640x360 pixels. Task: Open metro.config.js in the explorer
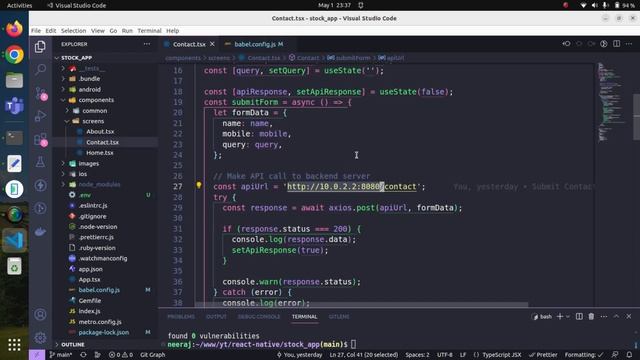click(100, 322)
